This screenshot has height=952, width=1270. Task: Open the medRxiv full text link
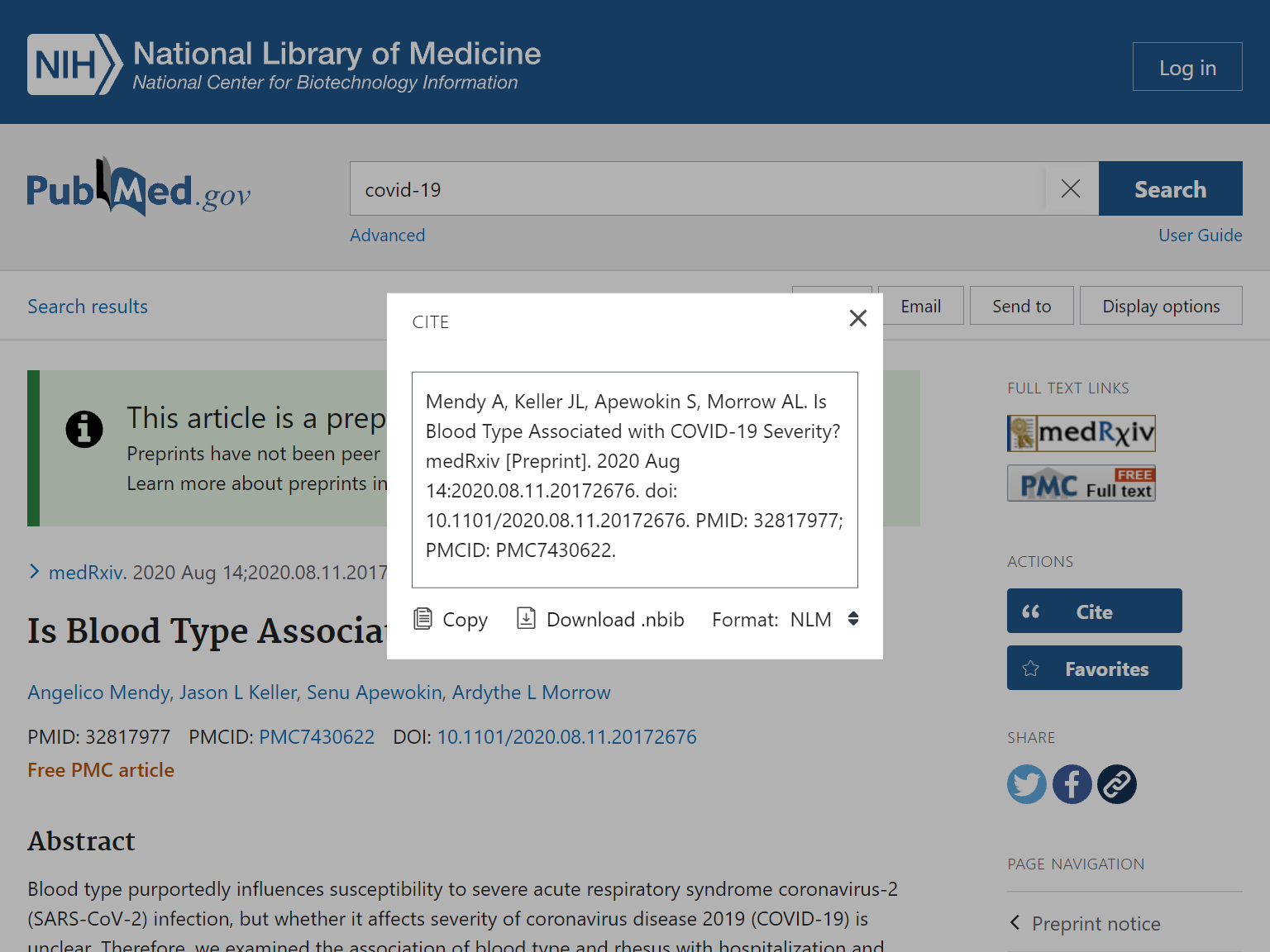tap(1081, 433)
